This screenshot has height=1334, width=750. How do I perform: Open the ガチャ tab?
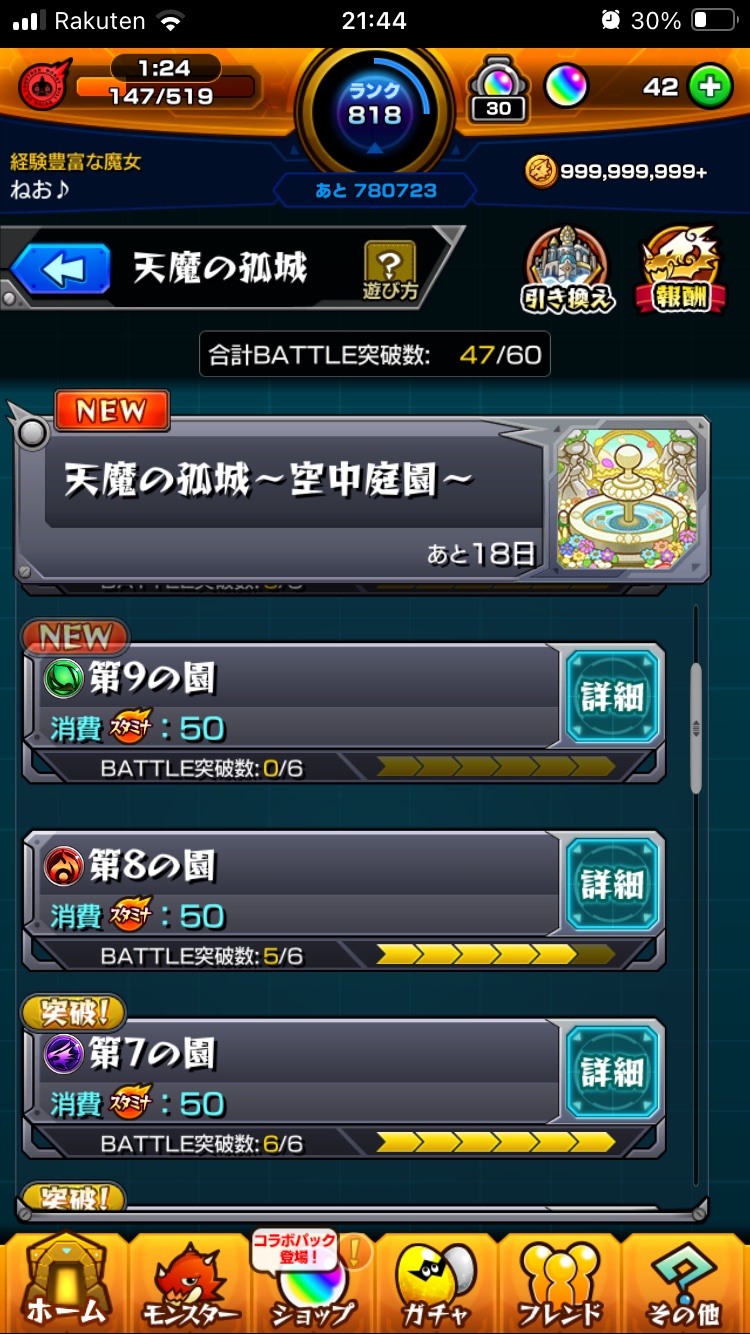(x=436, y=1282)
